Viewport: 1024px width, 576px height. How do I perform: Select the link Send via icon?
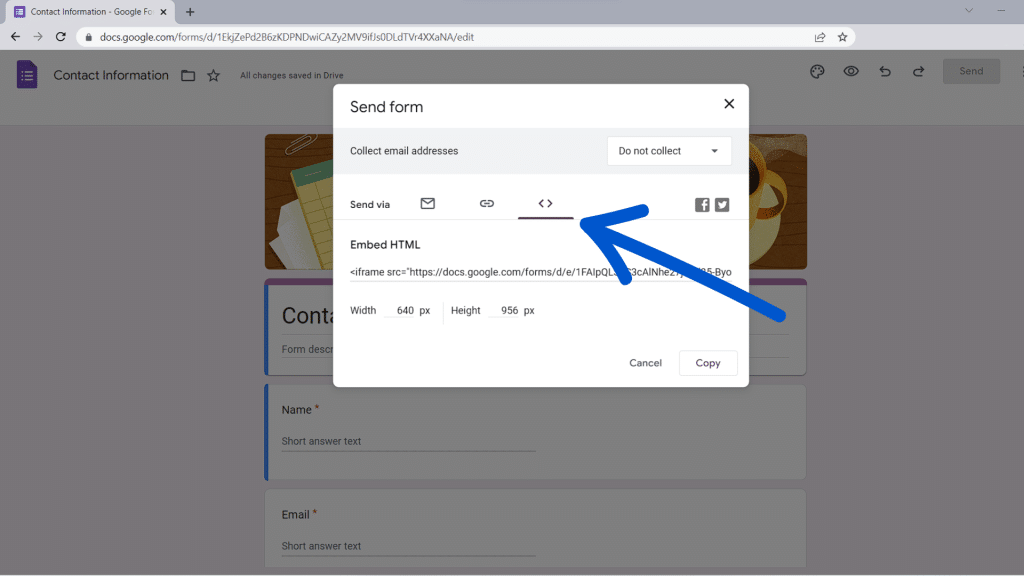[487, 203]
